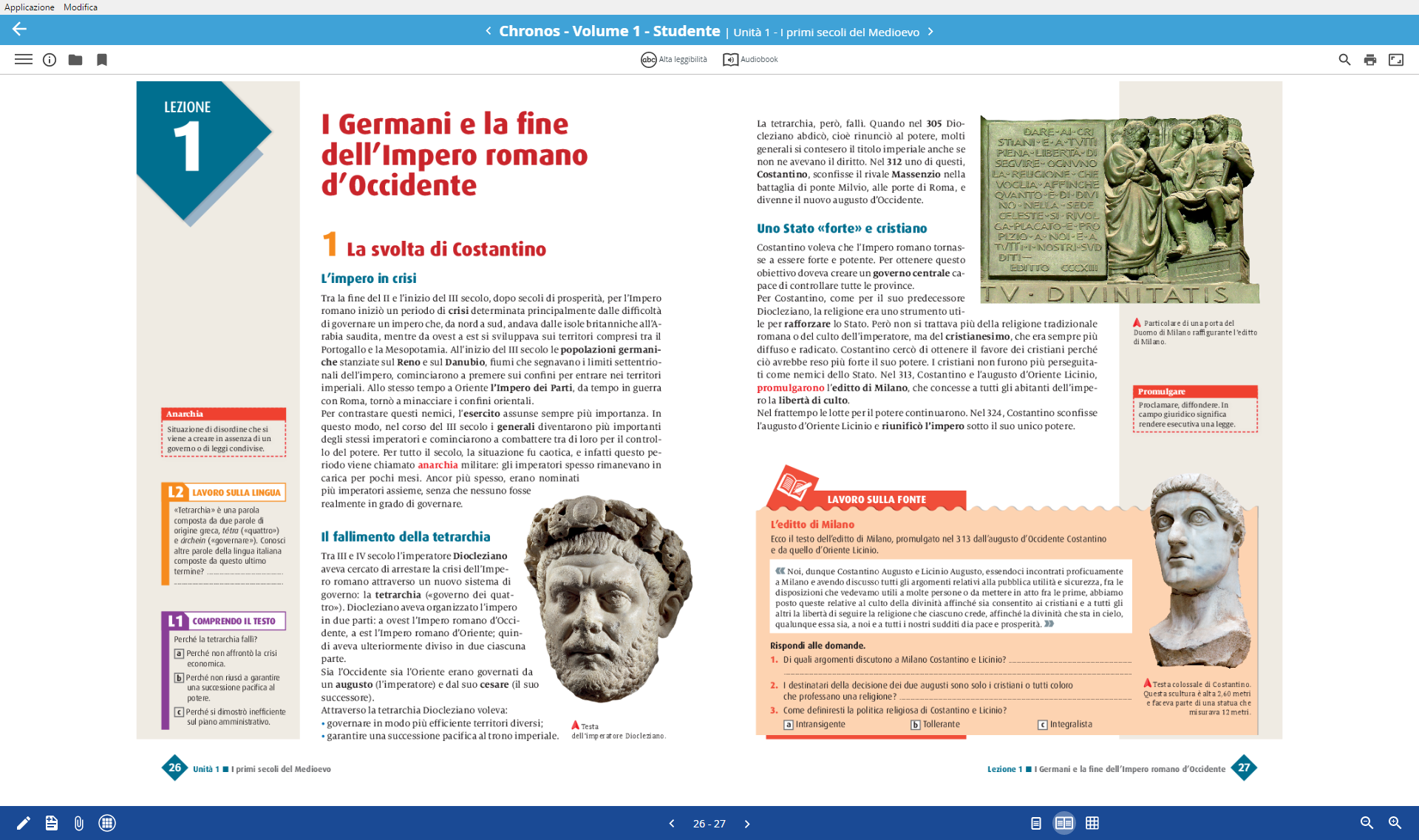Click page number 26 badge

tap(175, 768)
